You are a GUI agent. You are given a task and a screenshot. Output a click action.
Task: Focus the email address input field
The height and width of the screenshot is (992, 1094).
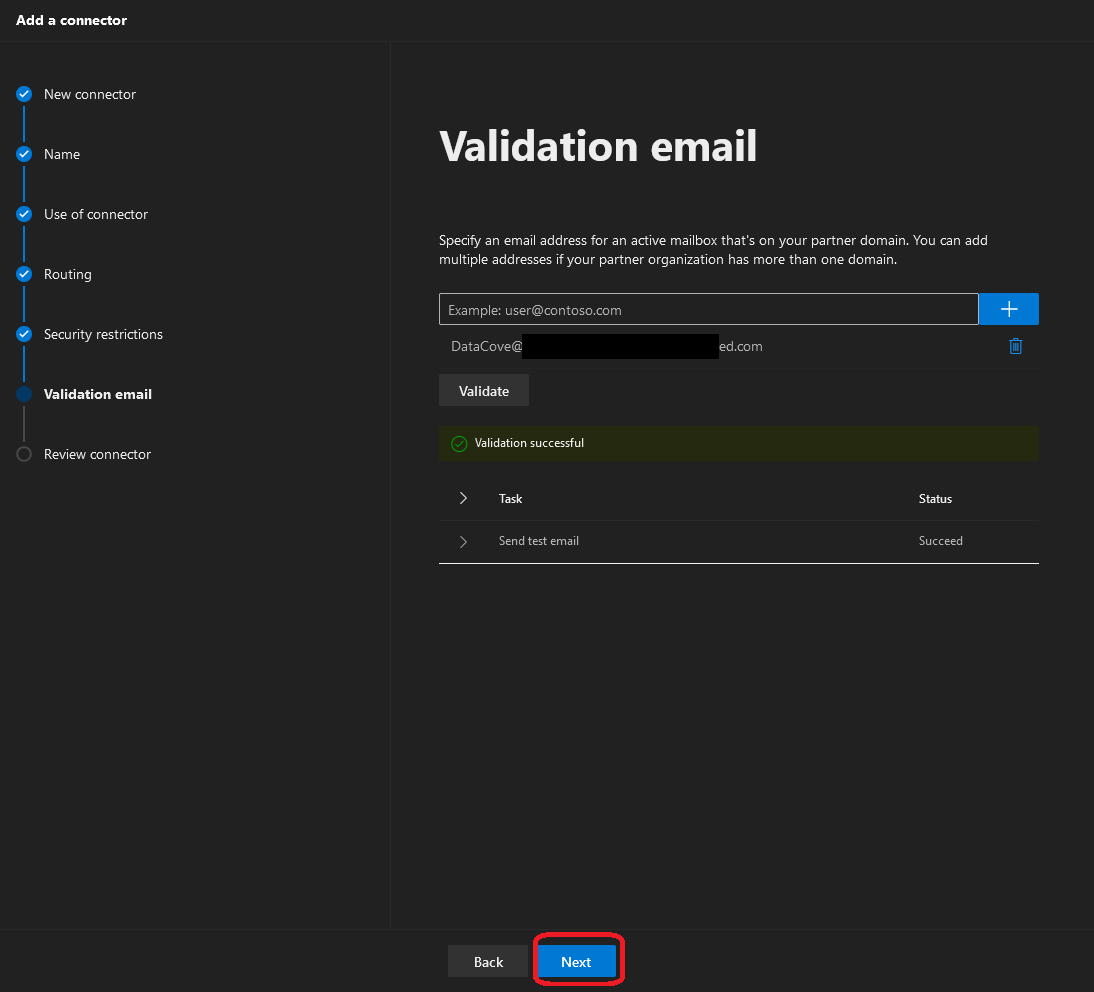click(708, 310)
